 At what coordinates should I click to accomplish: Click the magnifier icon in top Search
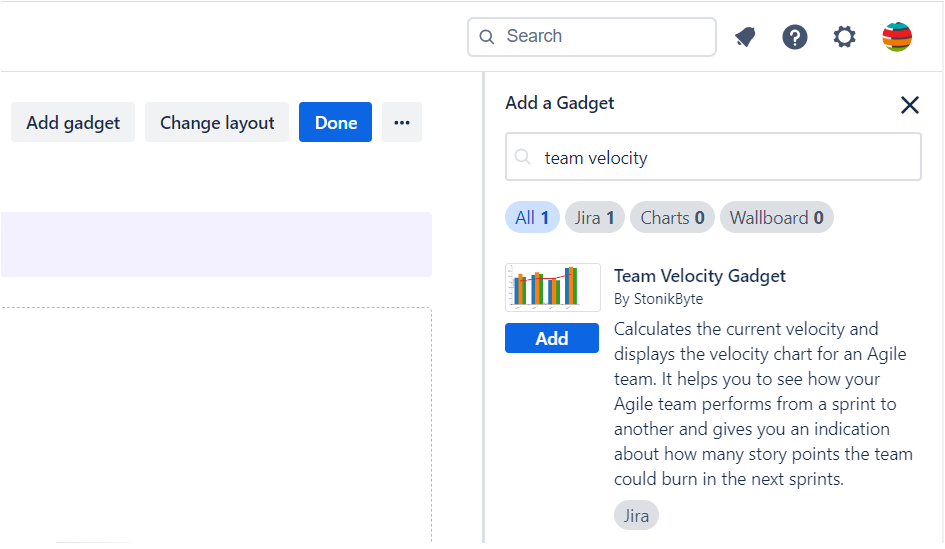[487, 37]
